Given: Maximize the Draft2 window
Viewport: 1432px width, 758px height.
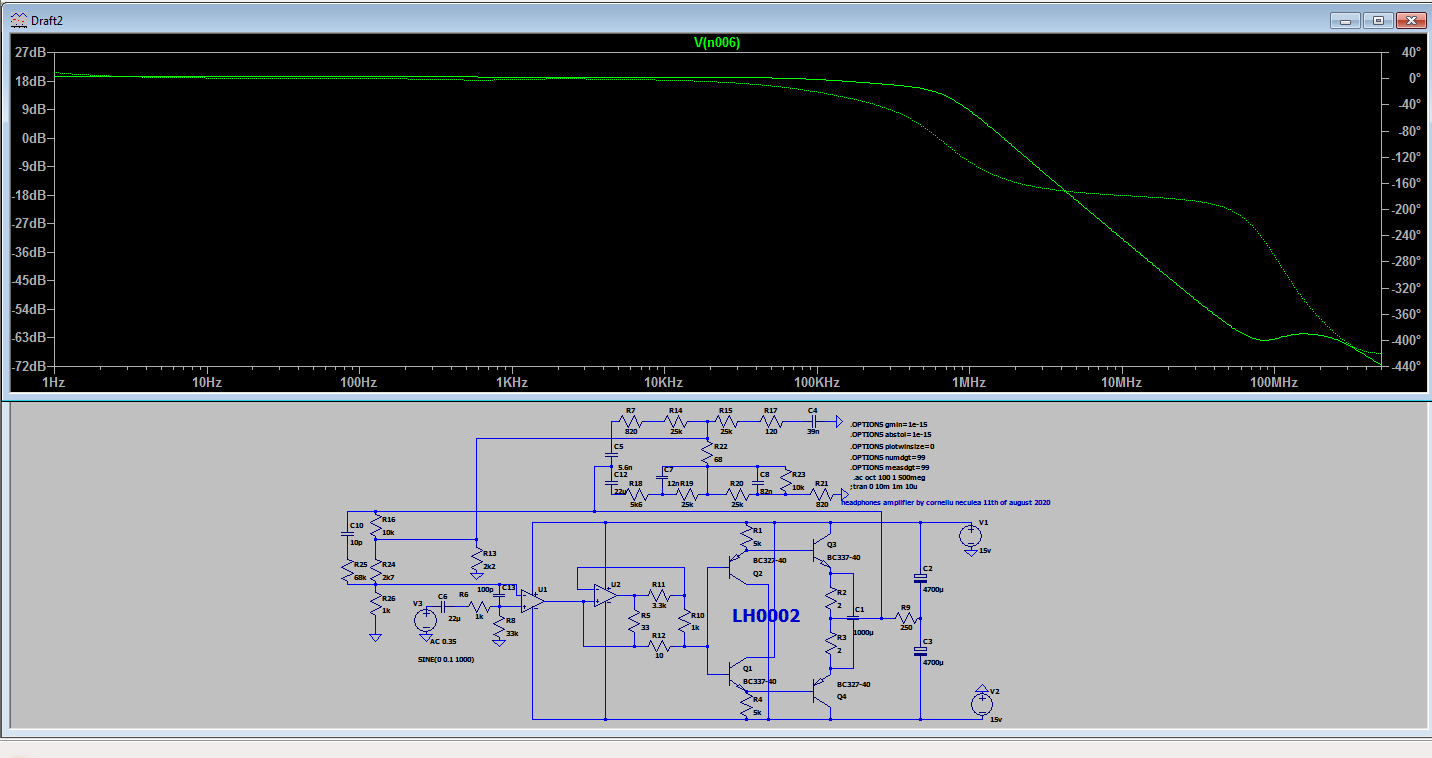Looking at the screenshot, I should 1378,20.
